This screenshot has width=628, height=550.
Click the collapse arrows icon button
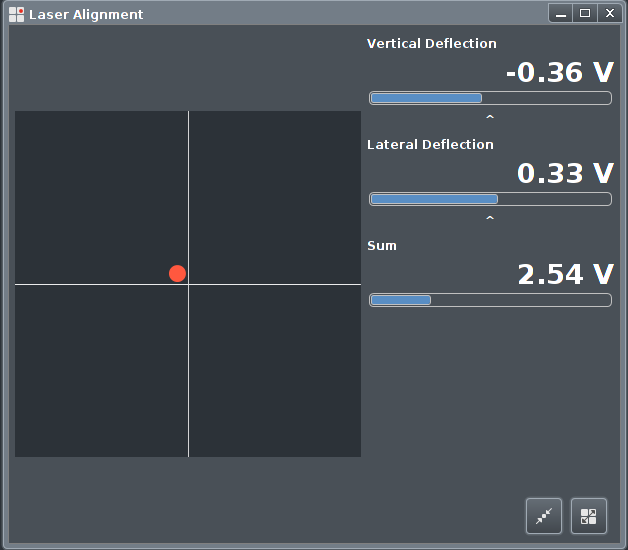point(543,516)
